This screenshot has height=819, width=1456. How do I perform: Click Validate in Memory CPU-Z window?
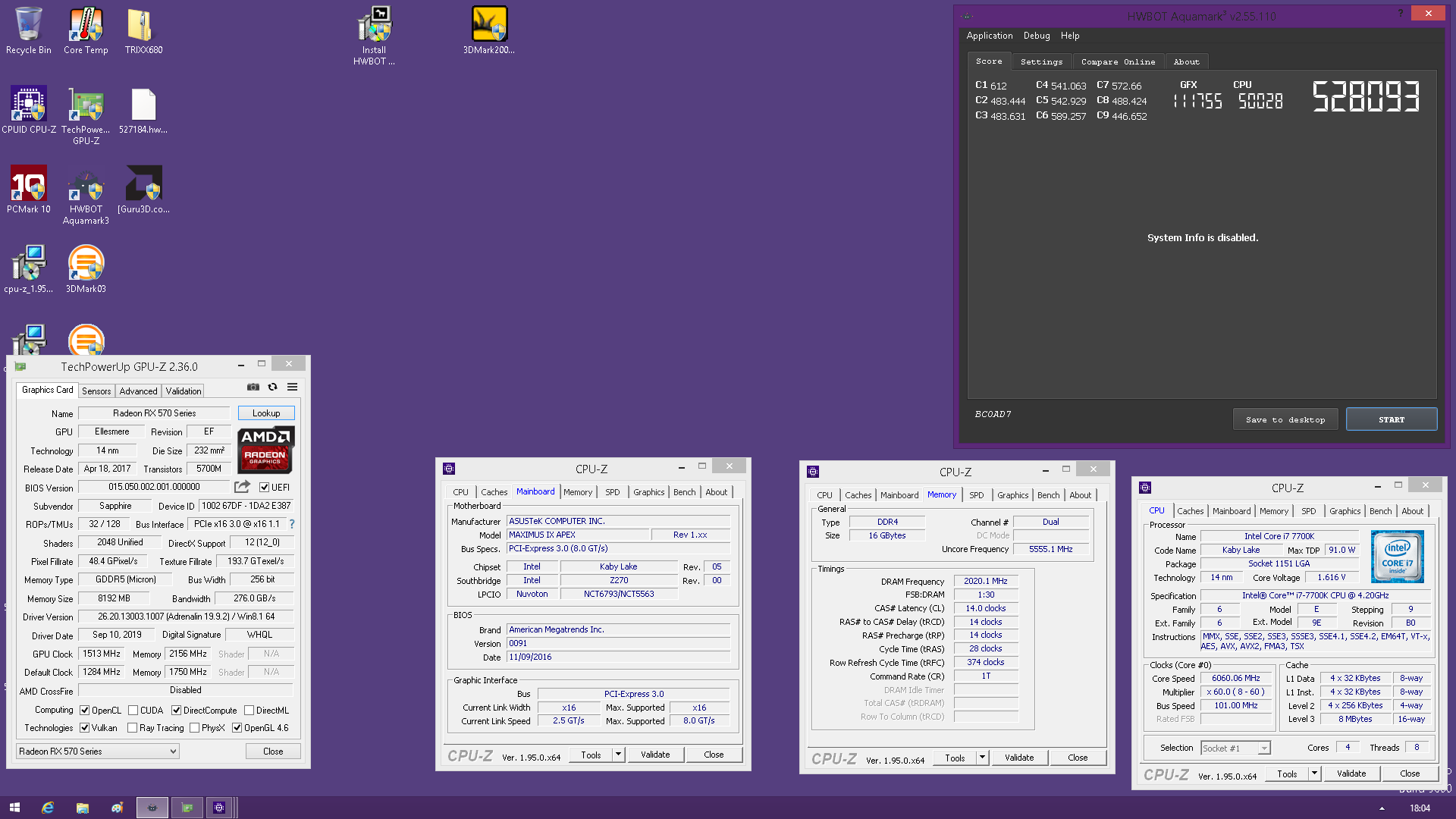(x=1019, y=758)
